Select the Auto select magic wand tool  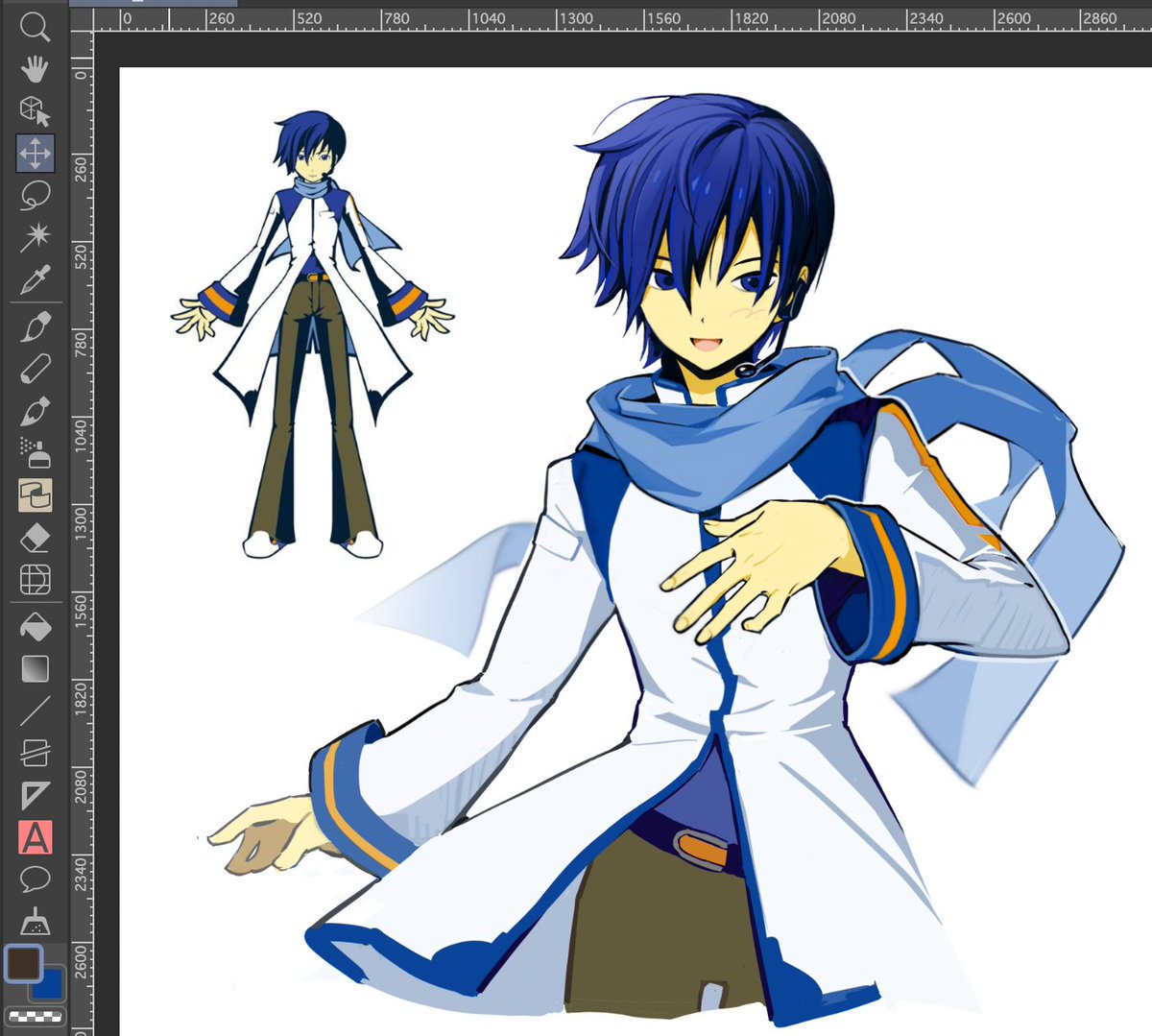tap(35, 237)
